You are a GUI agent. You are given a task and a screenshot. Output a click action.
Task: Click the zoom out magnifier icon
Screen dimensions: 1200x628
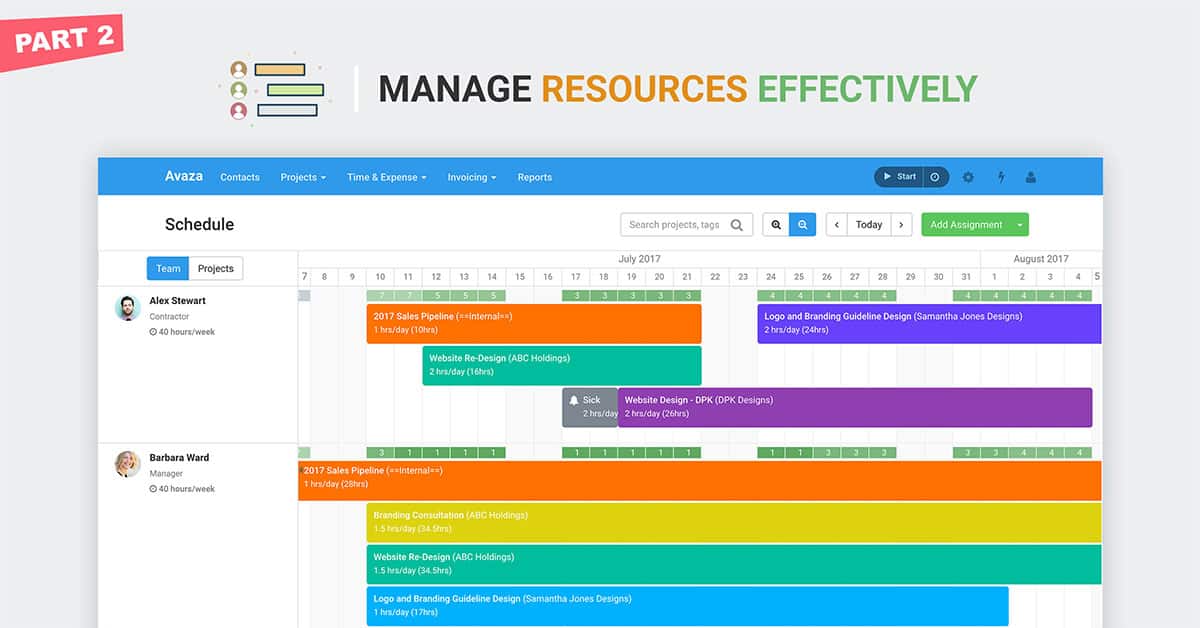[802, 225]
